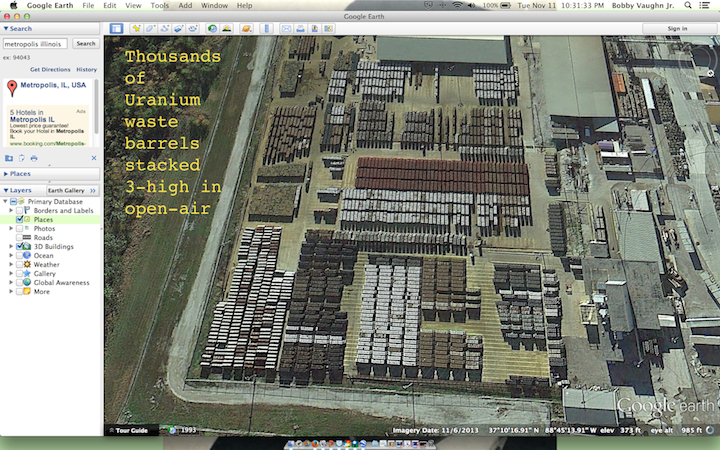Enable the Ocean layer checkbox

[19, 255]
